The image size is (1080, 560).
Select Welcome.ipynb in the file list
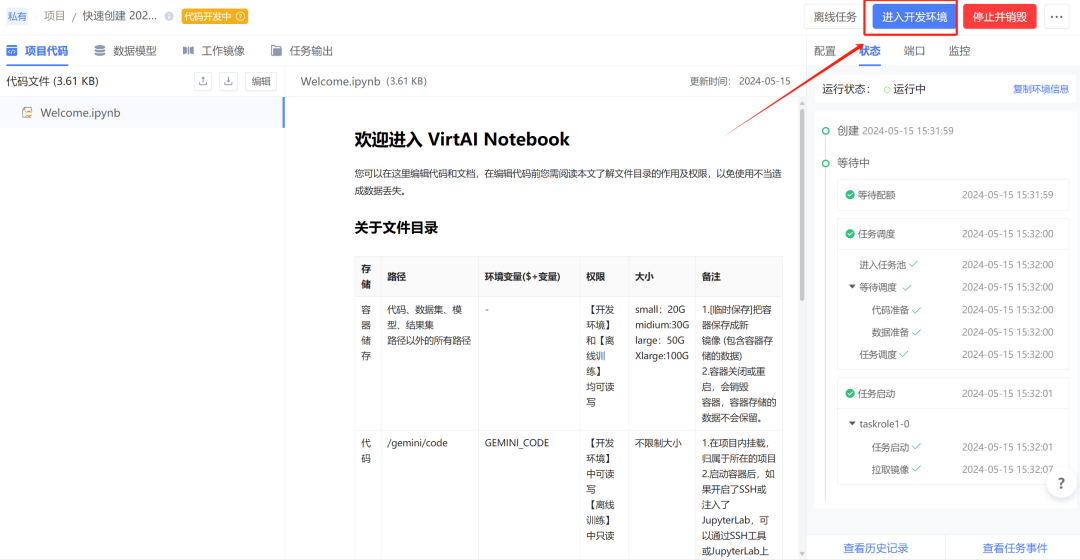pos(142,112)
